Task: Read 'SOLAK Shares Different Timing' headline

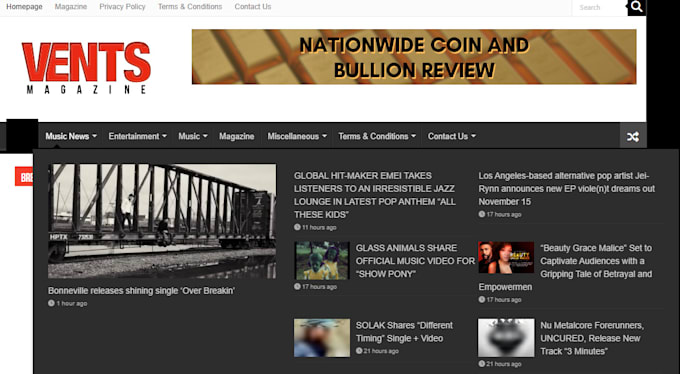Action: pyautogui.click(x=404, y=332)
